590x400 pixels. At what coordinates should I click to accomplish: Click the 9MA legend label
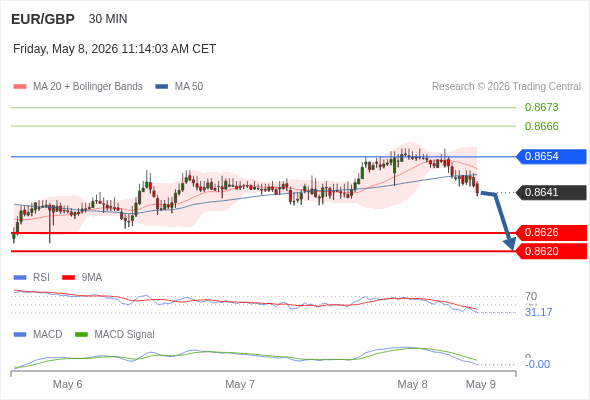coord(92,278)
